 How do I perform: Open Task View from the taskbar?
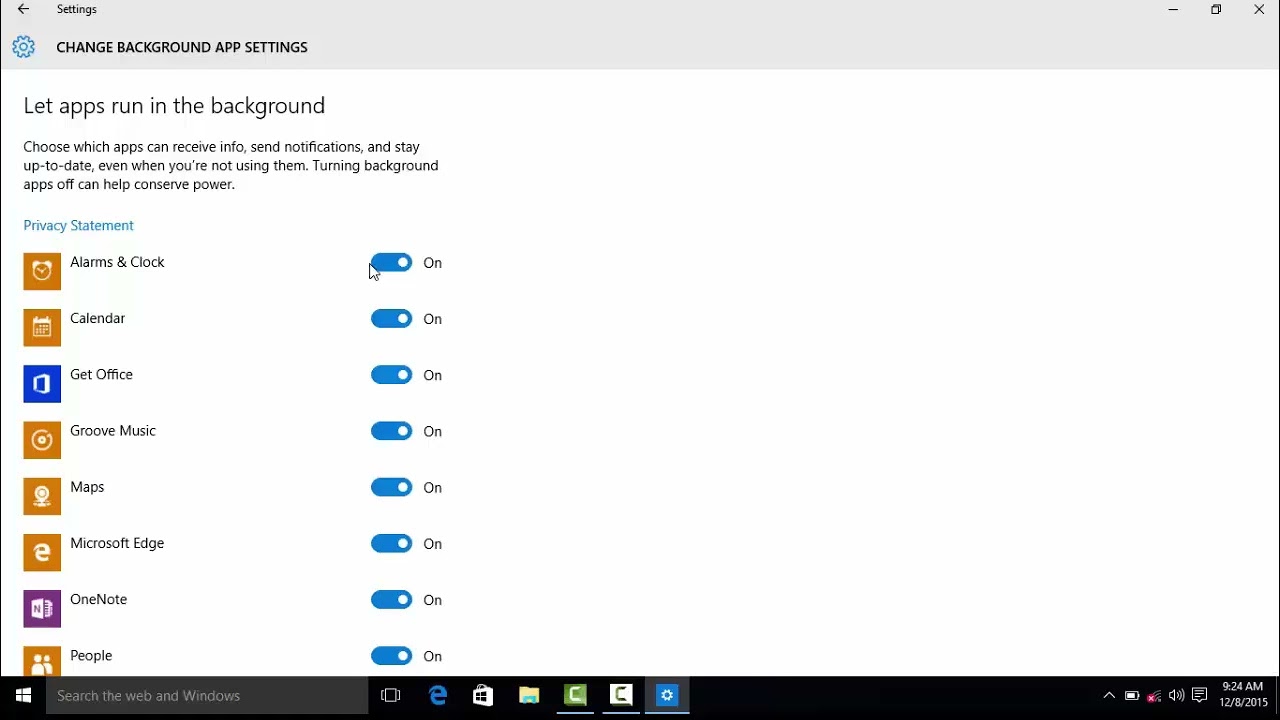(x=391, y=696)
